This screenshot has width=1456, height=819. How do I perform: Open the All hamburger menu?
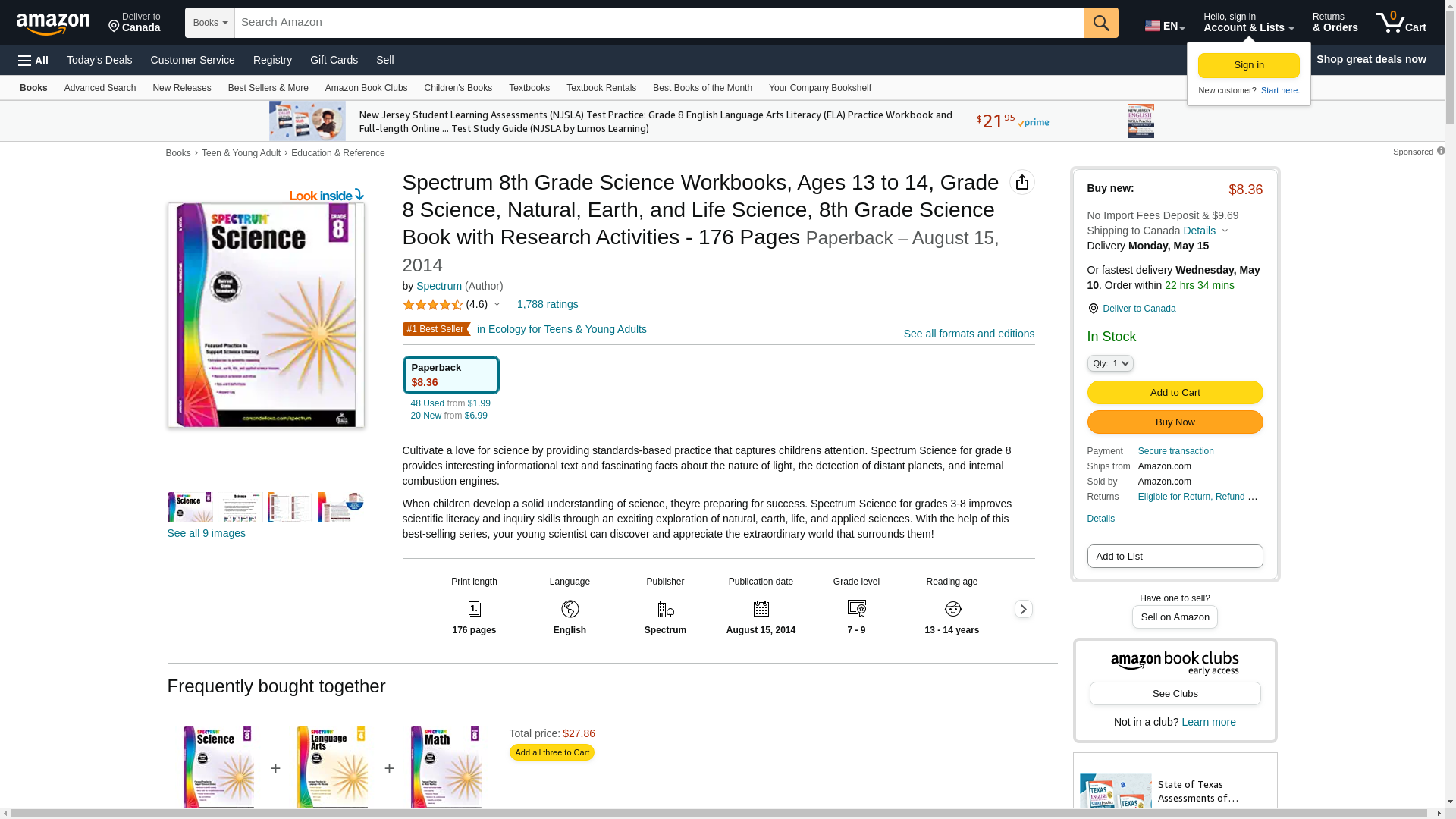[33, 61]
